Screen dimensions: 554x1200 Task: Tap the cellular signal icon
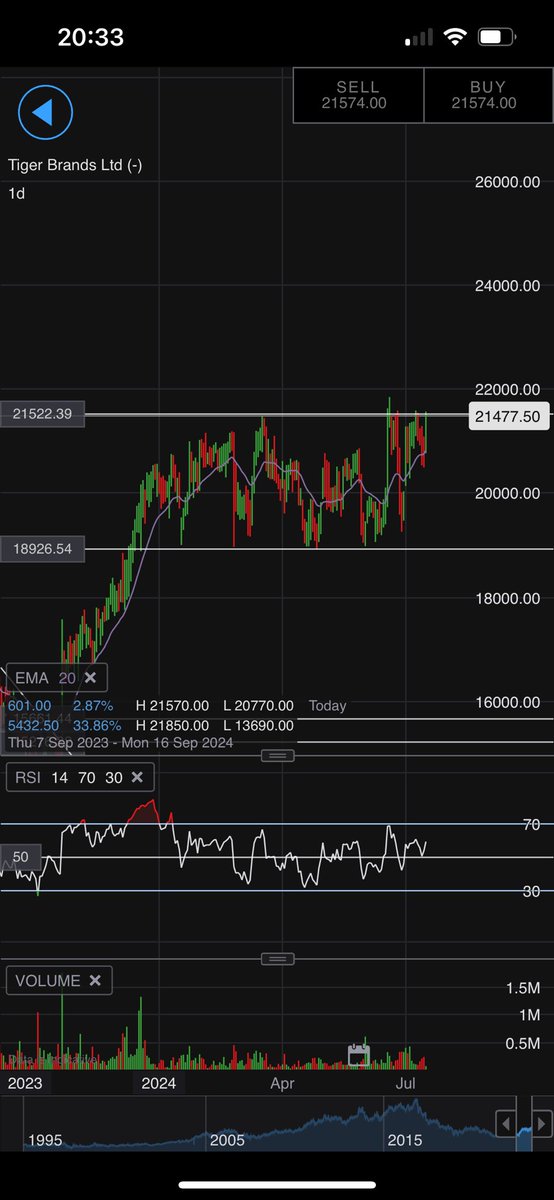(x=419, y=38)
